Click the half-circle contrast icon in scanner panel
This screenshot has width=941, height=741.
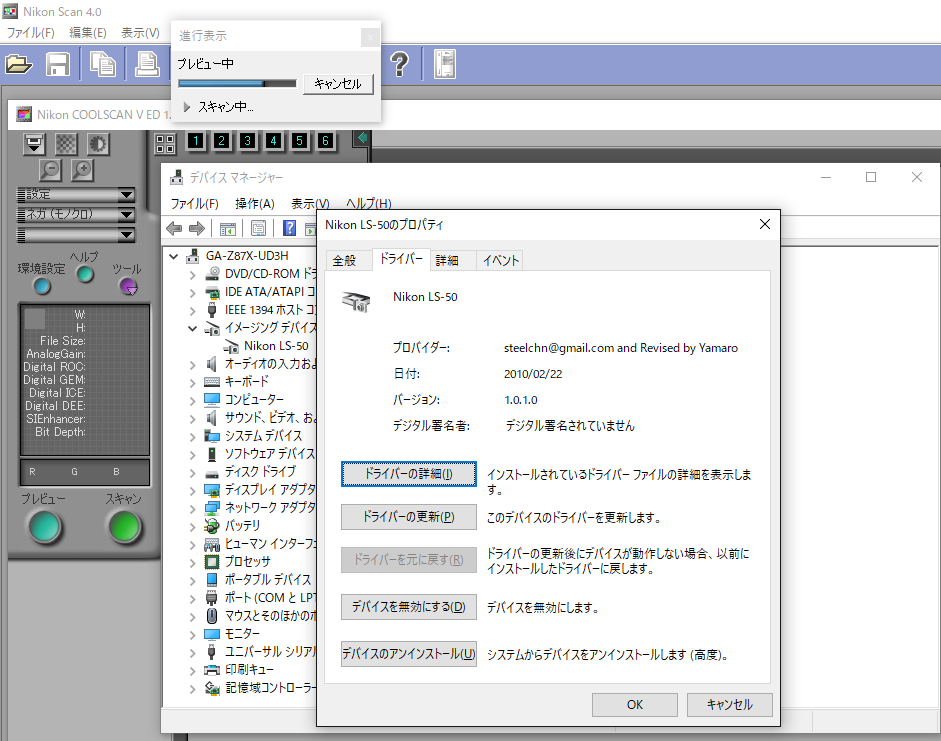(x=98, y=144)
